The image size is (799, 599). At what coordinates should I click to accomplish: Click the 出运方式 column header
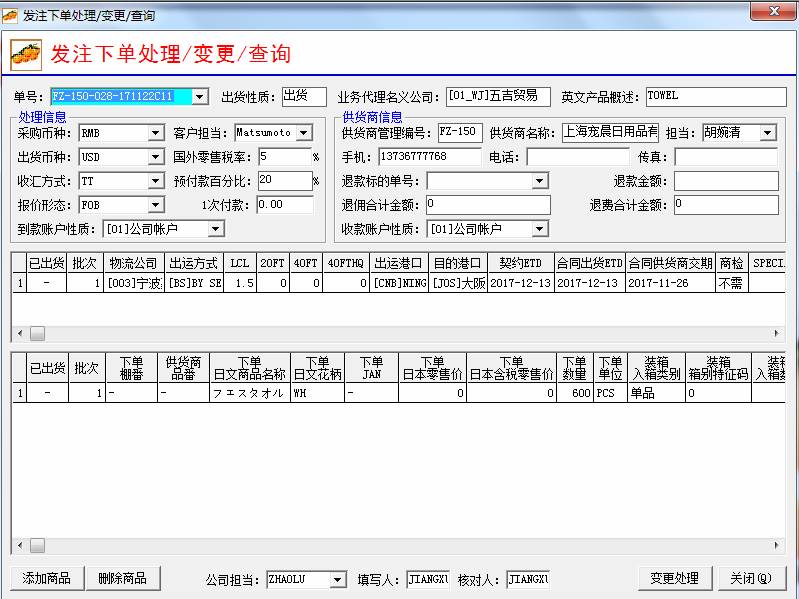(x=194, y=263)
